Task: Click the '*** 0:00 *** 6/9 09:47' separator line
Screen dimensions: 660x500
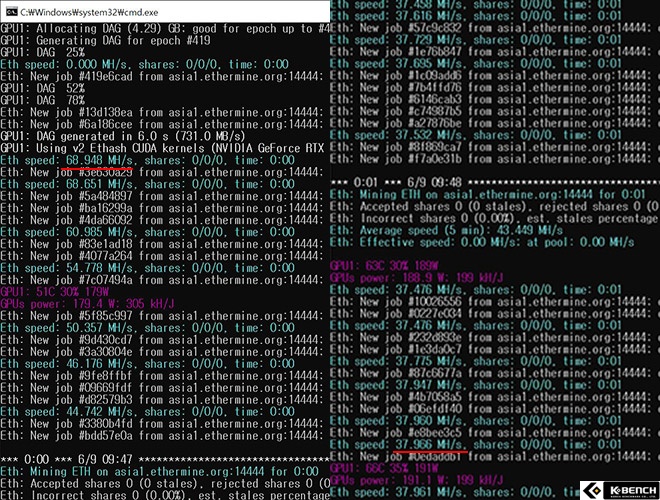Action: pyautogui.click(x=165, y=460)
